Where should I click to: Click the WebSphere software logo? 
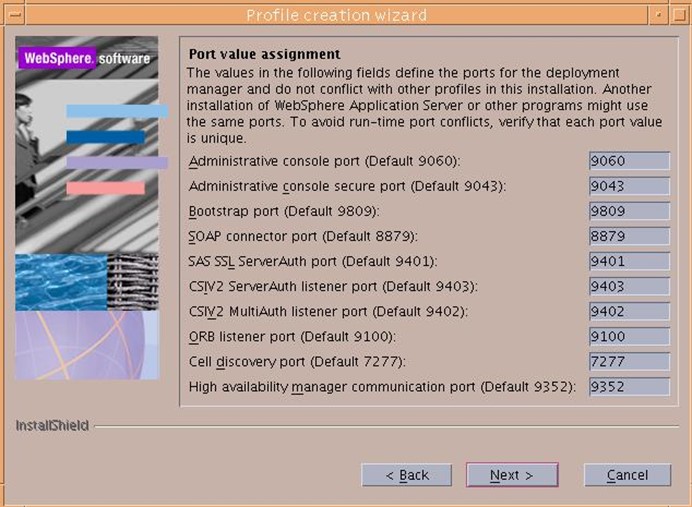click(84, 59)
